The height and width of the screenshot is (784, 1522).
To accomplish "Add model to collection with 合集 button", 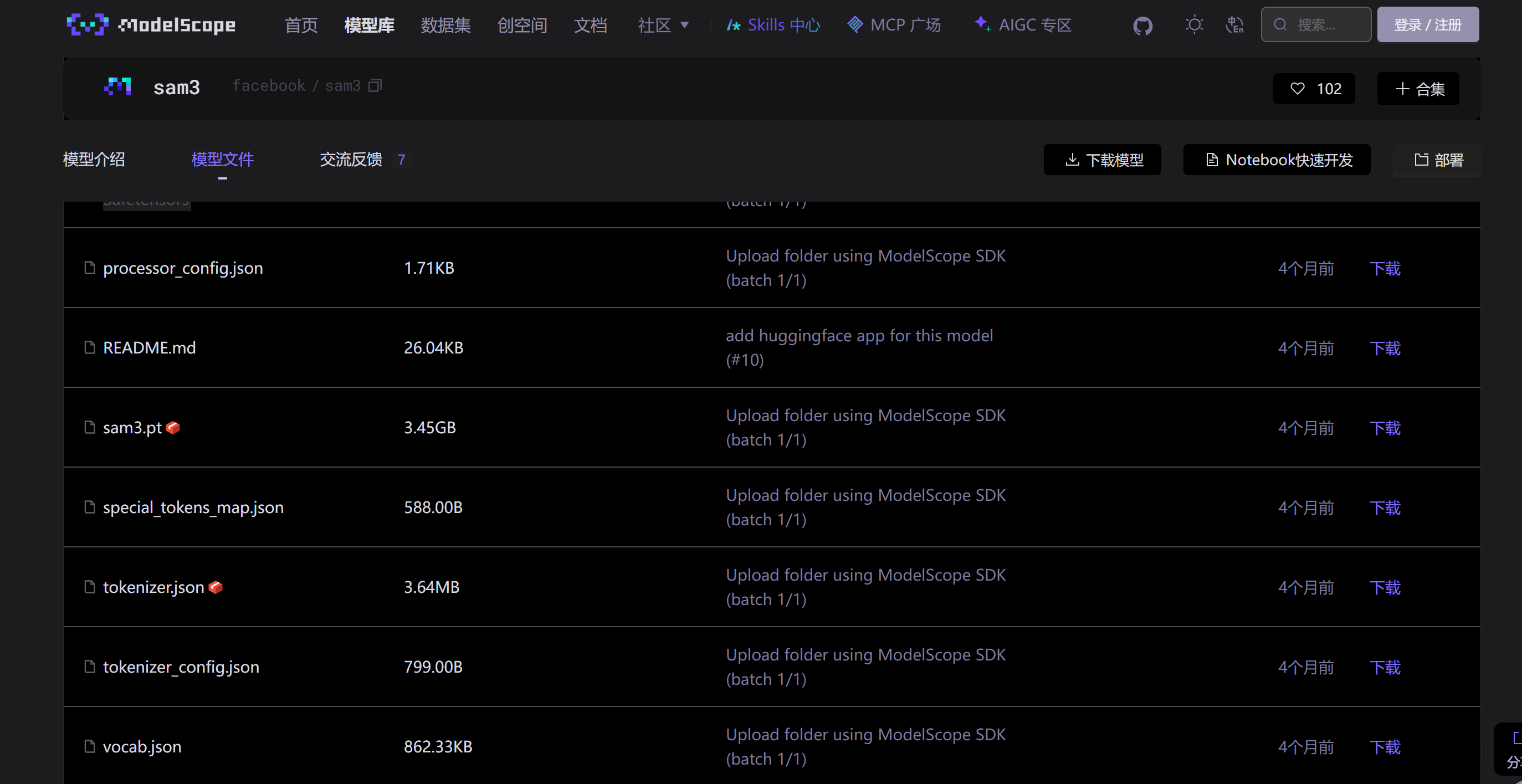I will click(1418, 89).
